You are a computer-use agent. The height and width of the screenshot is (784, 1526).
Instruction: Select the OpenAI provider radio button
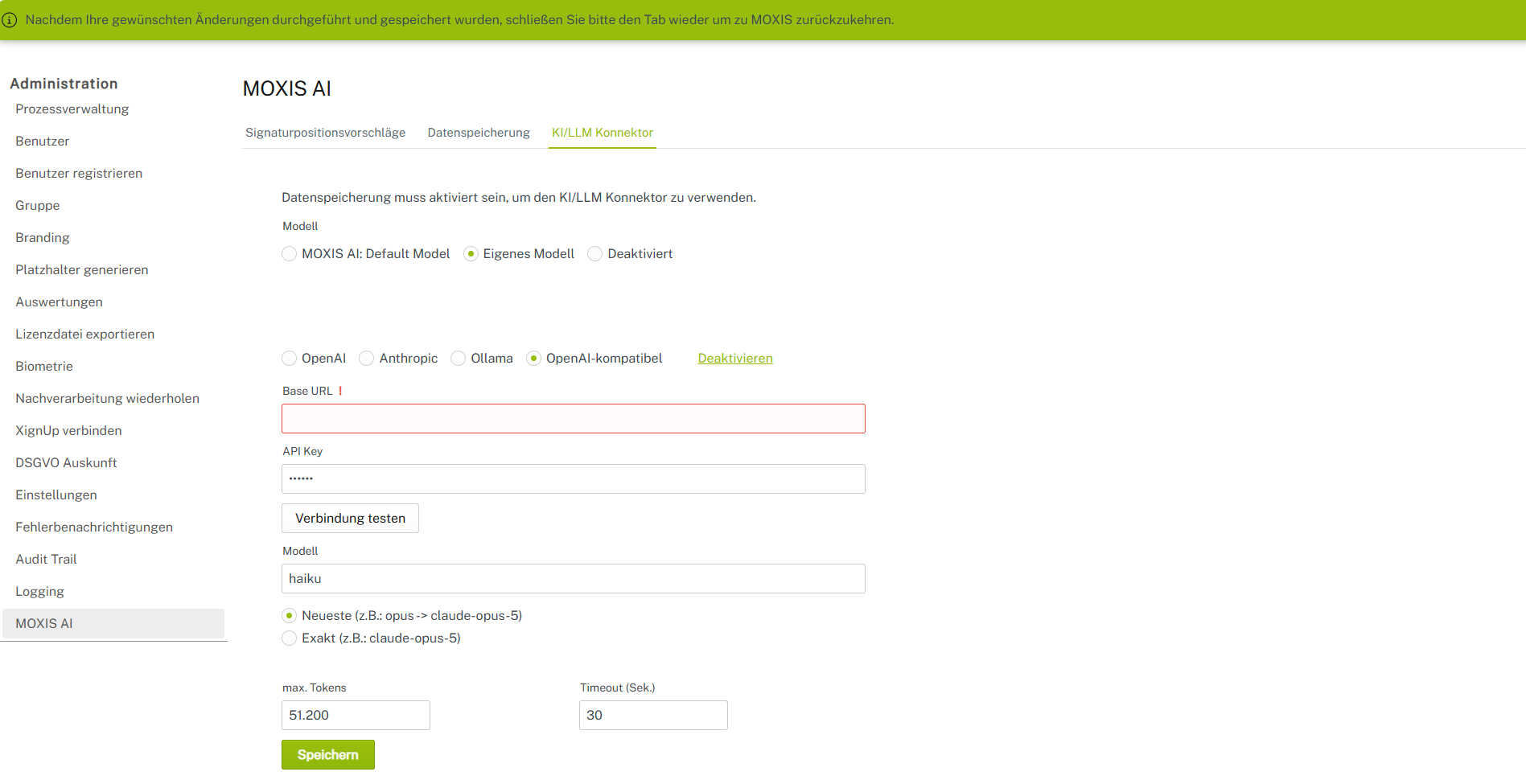coord(290,359)
